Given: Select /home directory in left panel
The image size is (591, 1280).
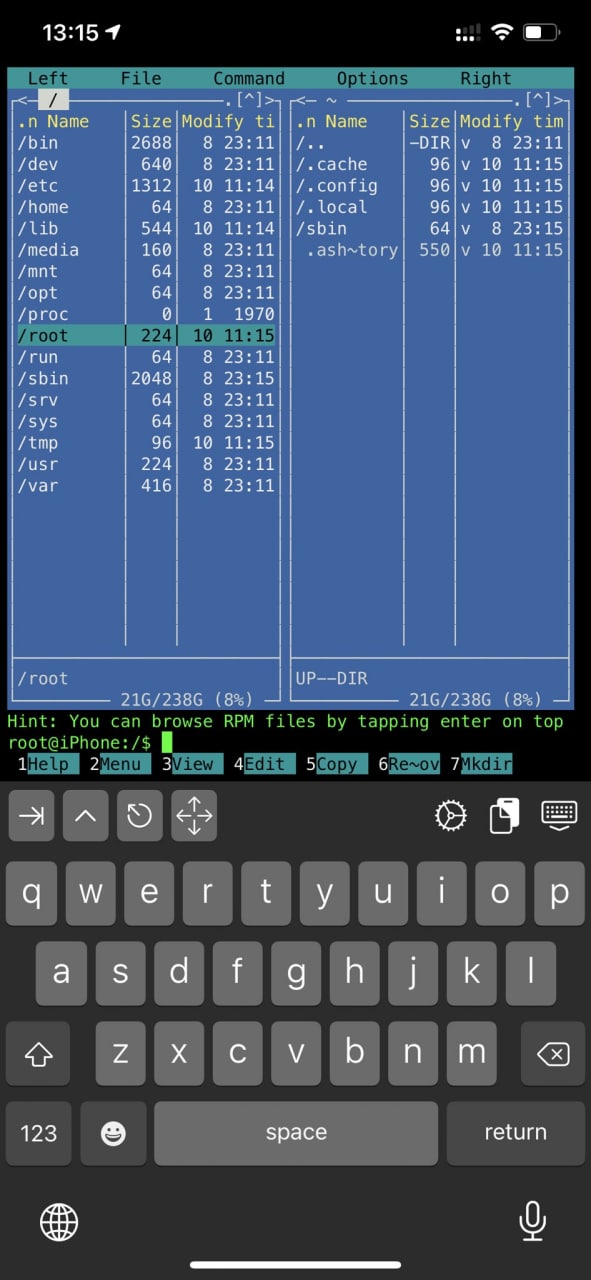Looking at the screenshot, I should [x=146, y=207].
